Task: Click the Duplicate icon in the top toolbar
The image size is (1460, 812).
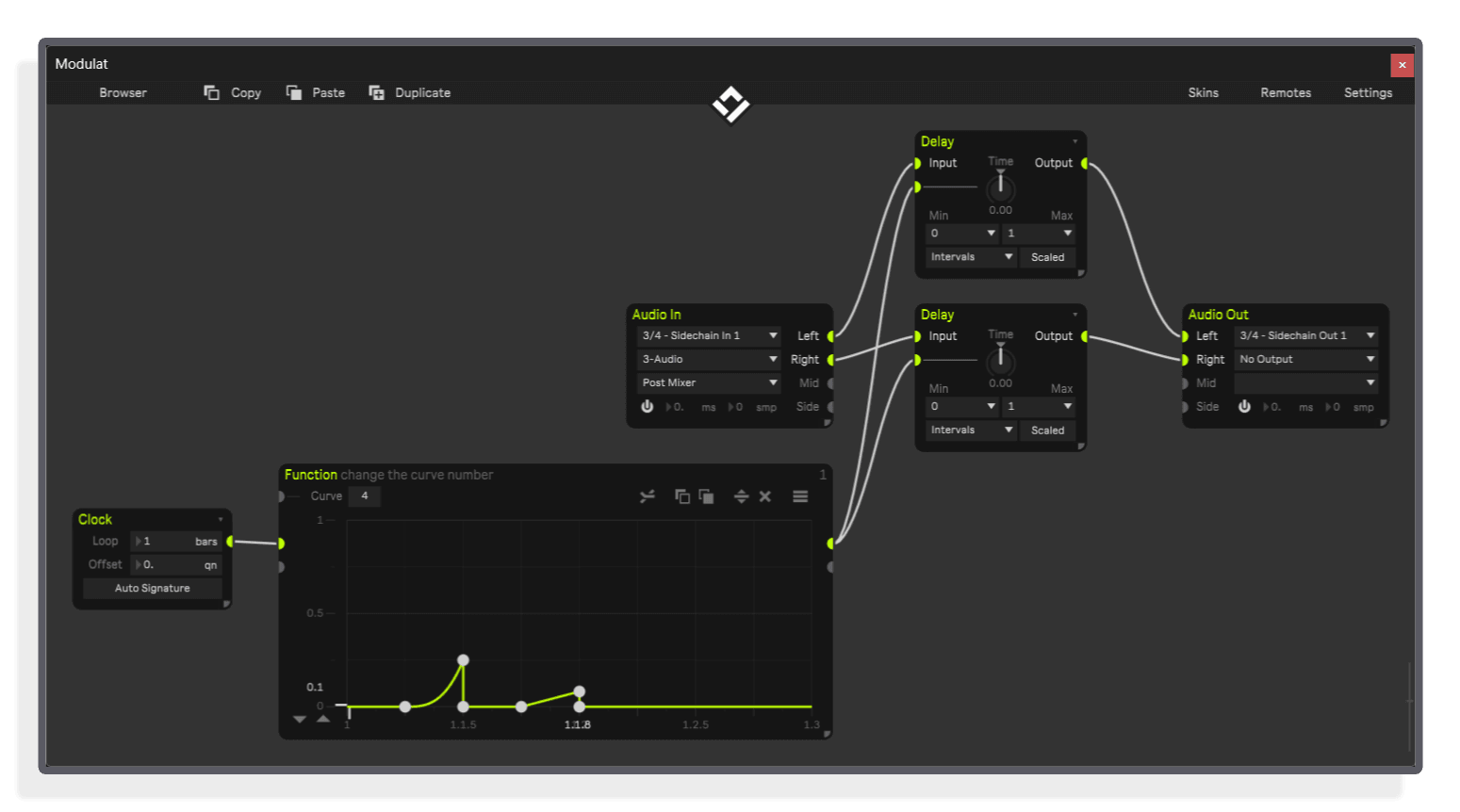Action: coord(376,92)
